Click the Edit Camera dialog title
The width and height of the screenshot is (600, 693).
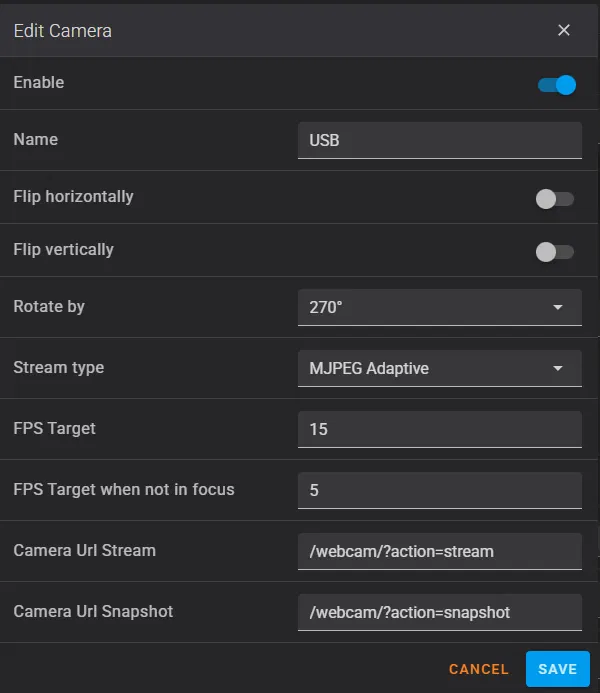(62, 31)
